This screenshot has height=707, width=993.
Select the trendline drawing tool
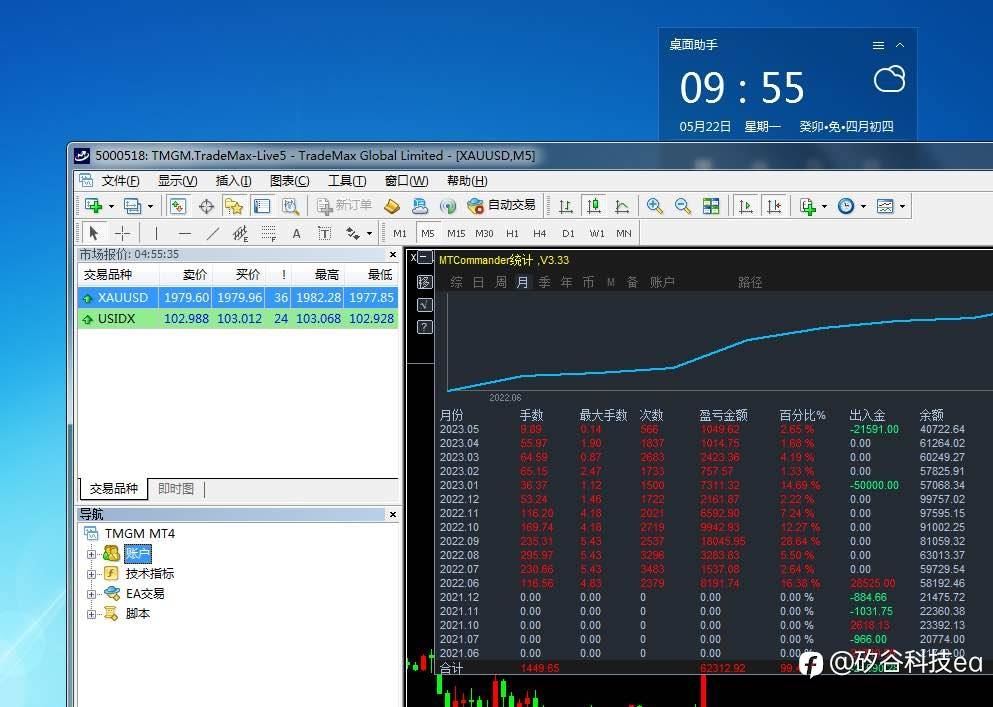pyautogui.click(x=213, y=233)
